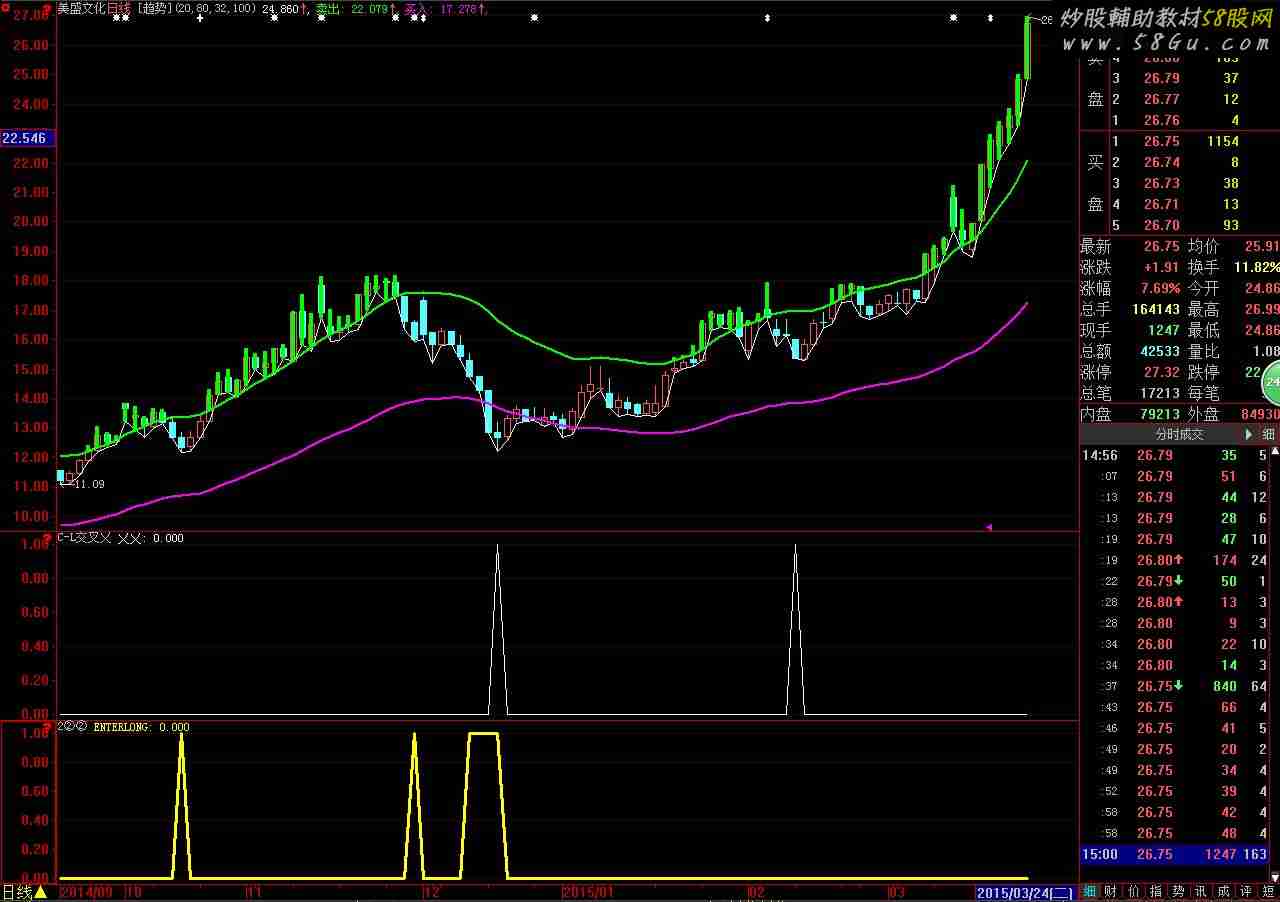Click the 11.09 low price label
Viewport: 1280px width, 902px height.
(x=91, y=484)
